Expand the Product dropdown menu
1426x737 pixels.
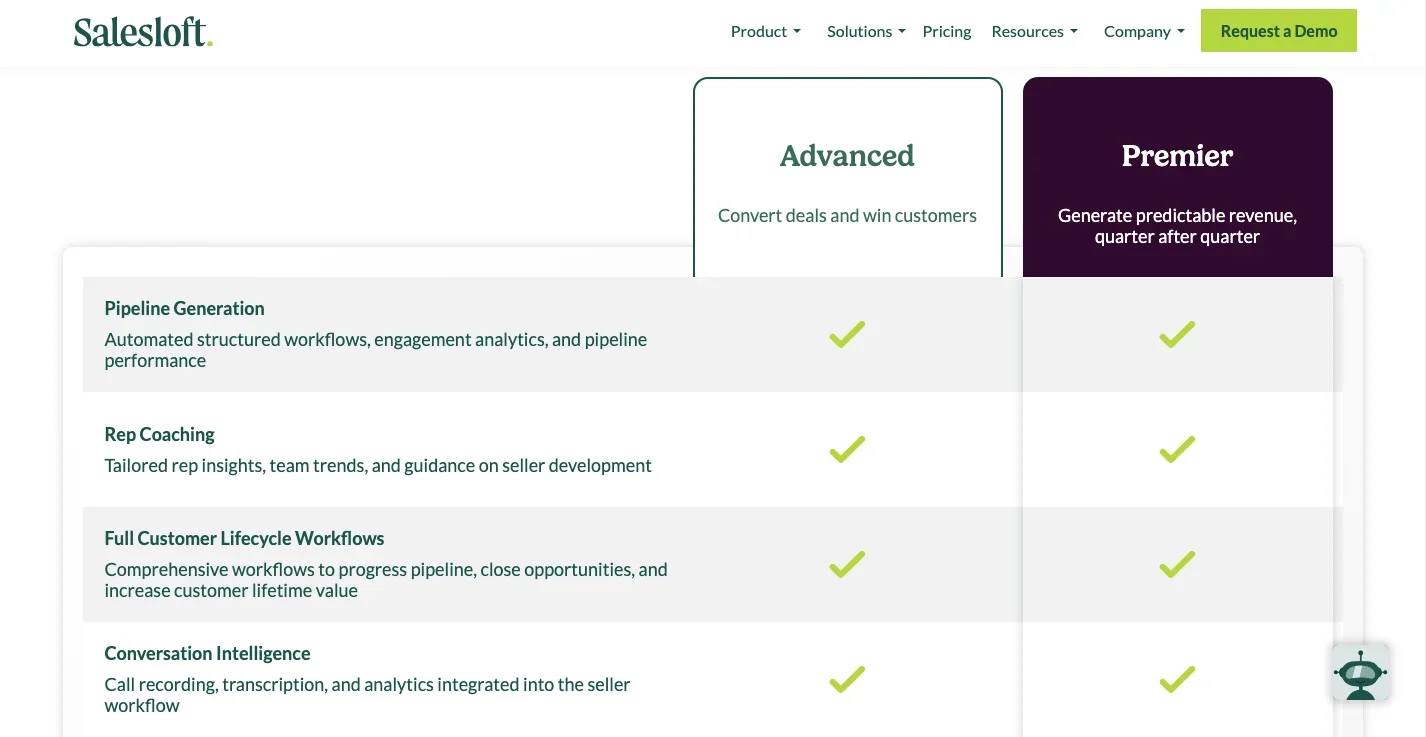coord(765,32)
